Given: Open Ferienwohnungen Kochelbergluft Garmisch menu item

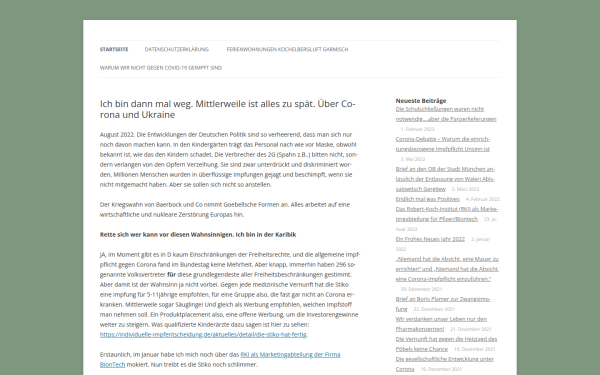Looking at the screenshot, I should pyautogui.click(x=287, y=49).
